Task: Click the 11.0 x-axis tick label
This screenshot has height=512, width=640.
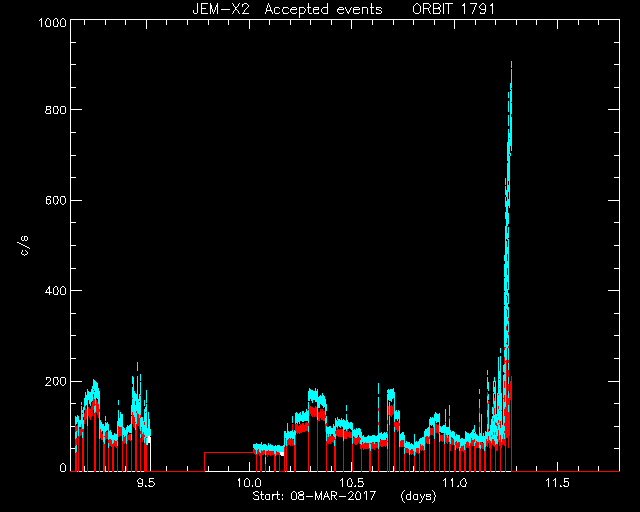Action: pyautogui.click(x=454, y=483)
